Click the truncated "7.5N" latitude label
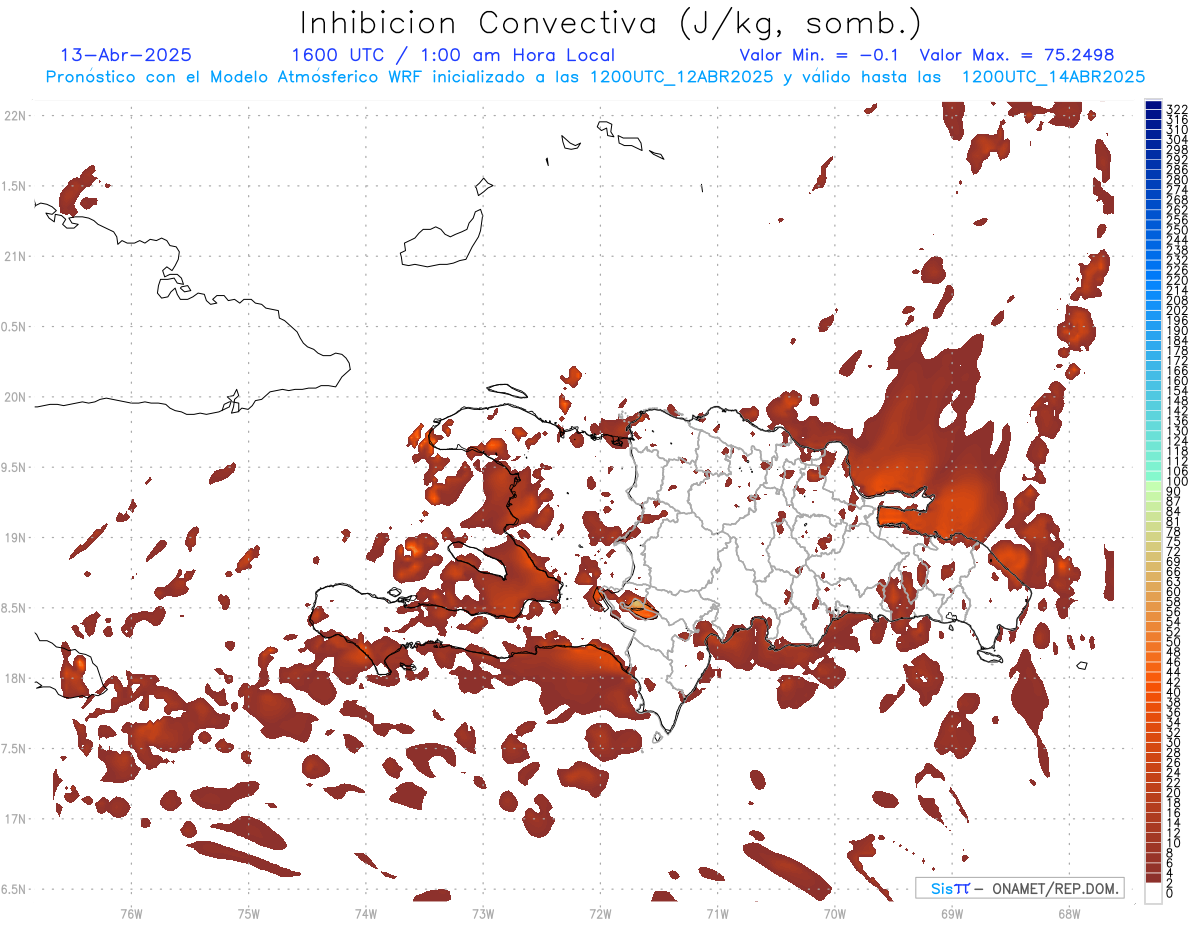 pos(14,749)
